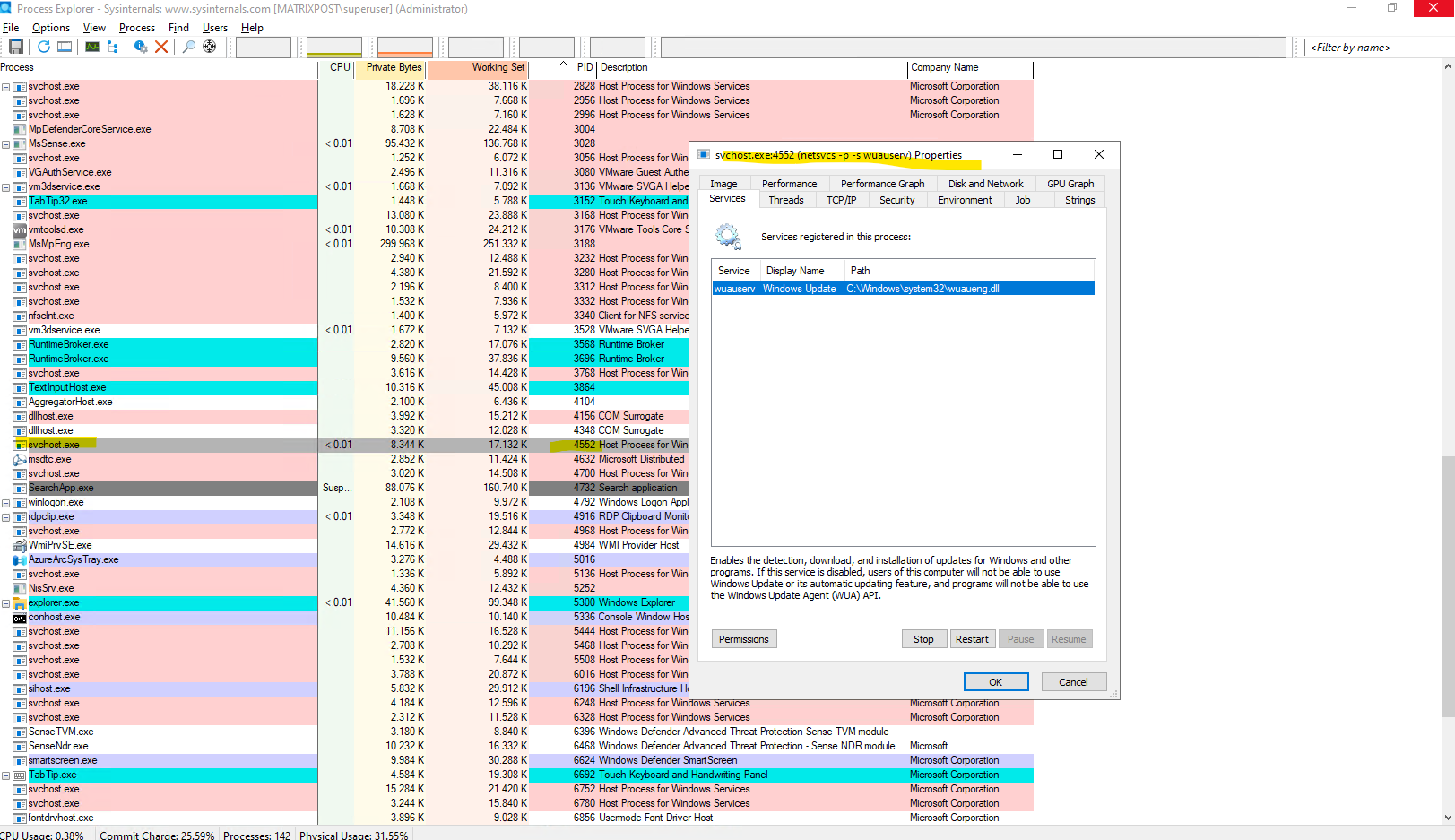Click the Process Explorer title bar icon
The image size is (1455, 840).
pyautogui.click(x=6, y=8)
